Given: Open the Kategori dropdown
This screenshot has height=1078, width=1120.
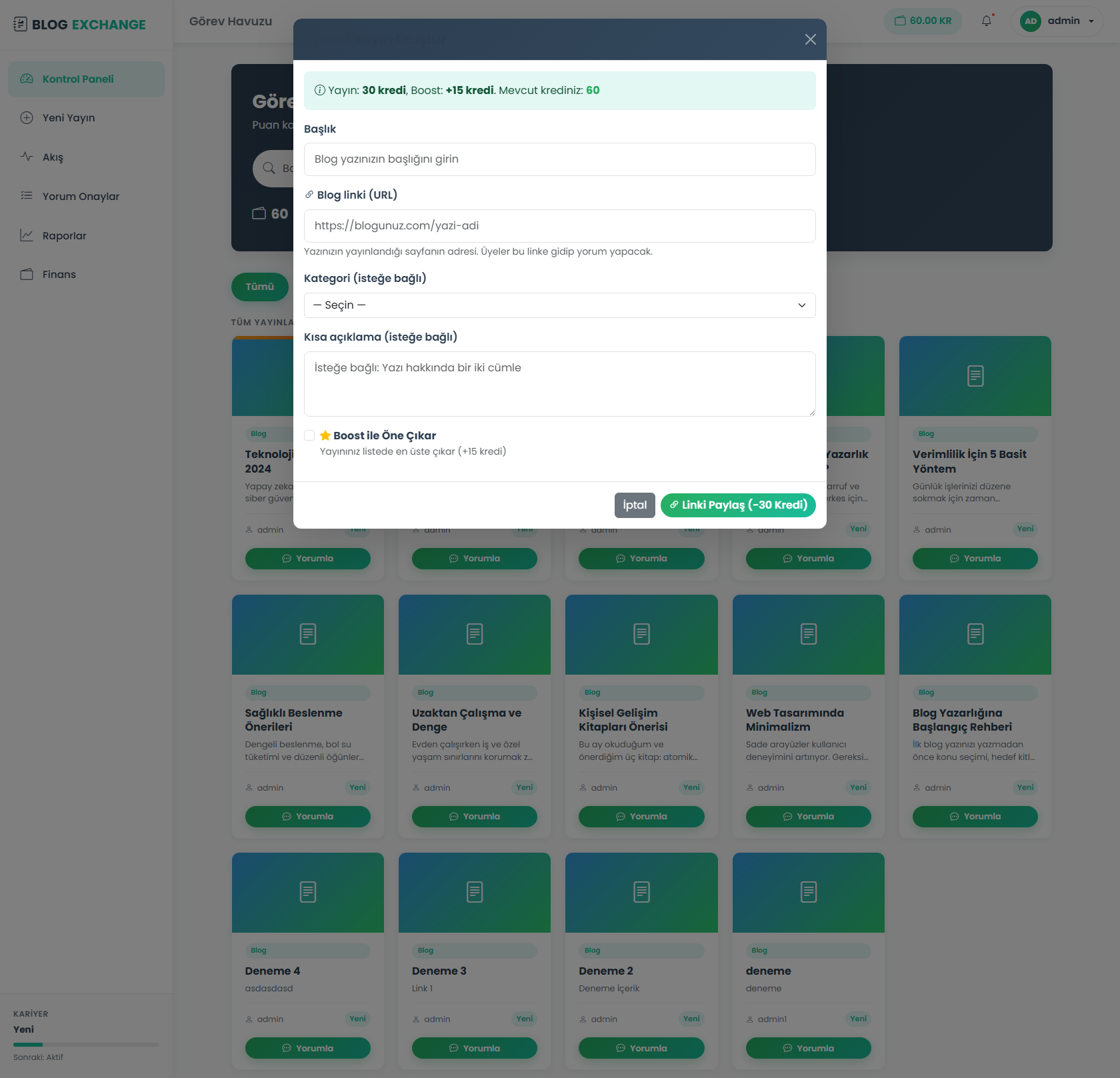Looking at the screenshot, I should coord(559,305).
